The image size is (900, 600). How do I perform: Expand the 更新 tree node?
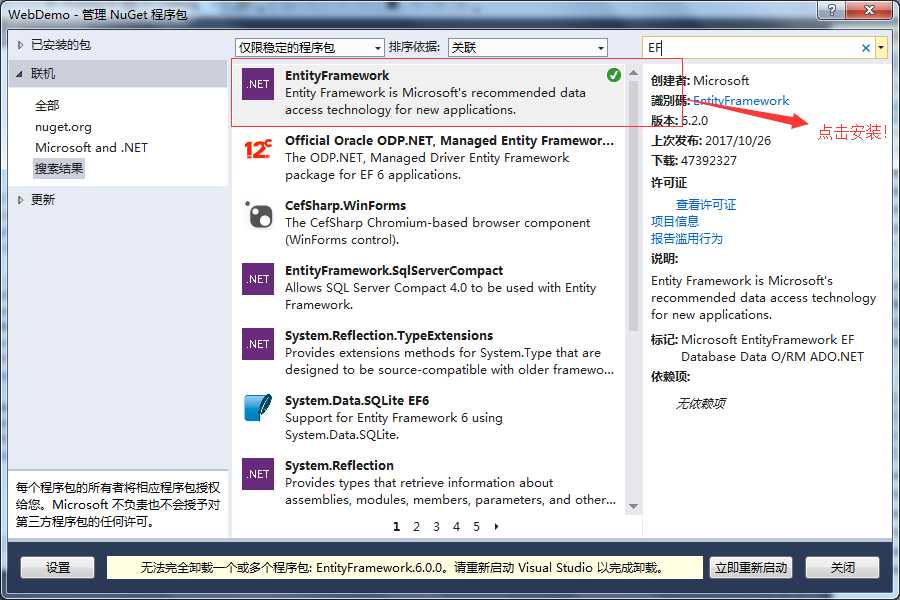pyautogui.click(x=20, y=200)
